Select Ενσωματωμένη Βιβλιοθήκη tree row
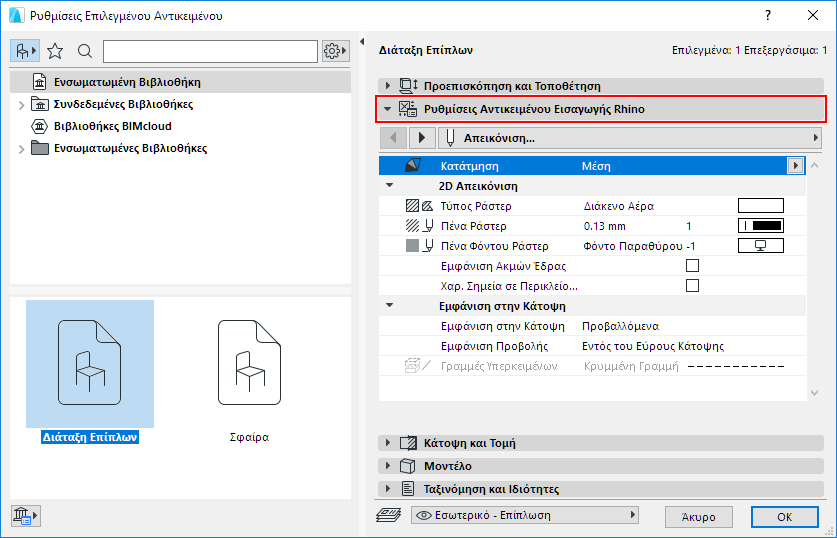Viewport: 837px width, 538px height. [180, 82]
